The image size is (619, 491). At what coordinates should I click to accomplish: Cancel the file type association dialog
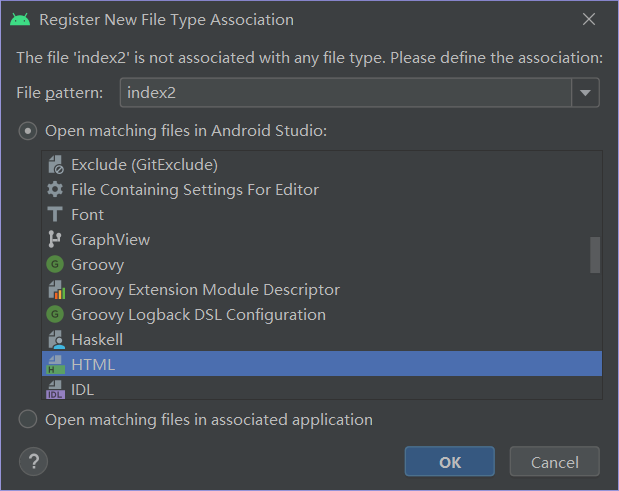(555, 462)
